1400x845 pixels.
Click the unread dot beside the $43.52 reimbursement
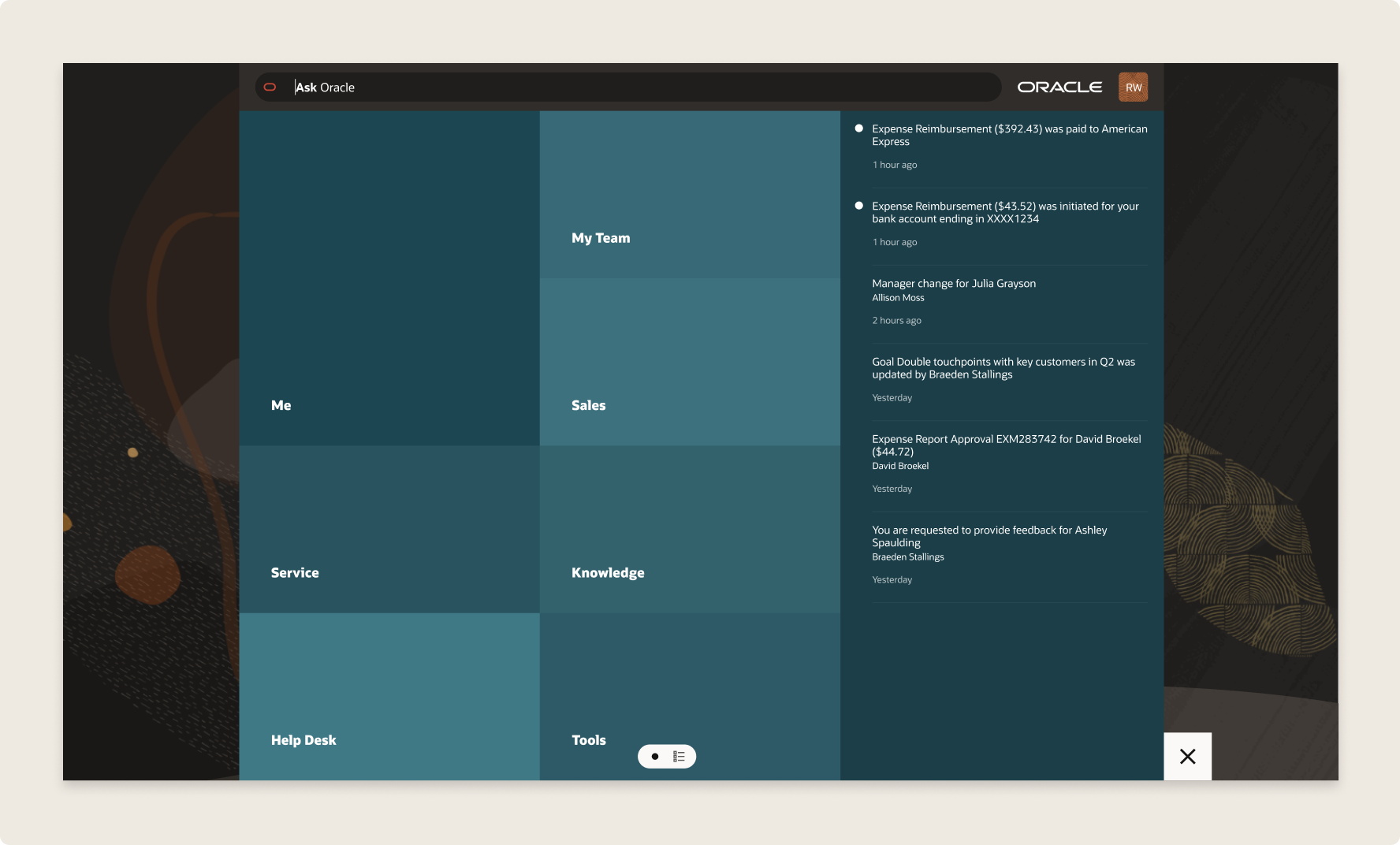859,206
